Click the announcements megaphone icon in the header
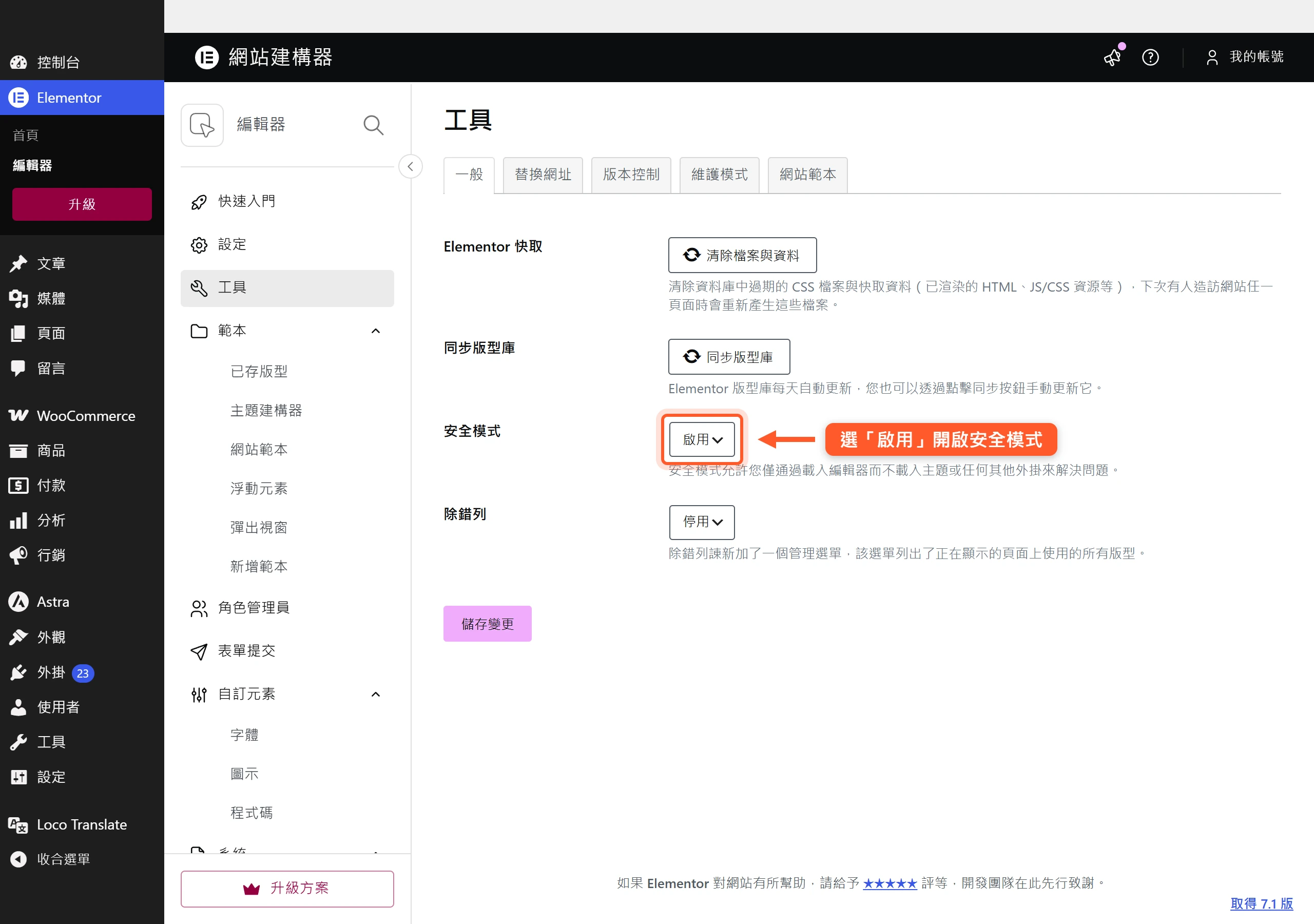1314x924 pixels. pyautogui.click(x=1113, y=57)
